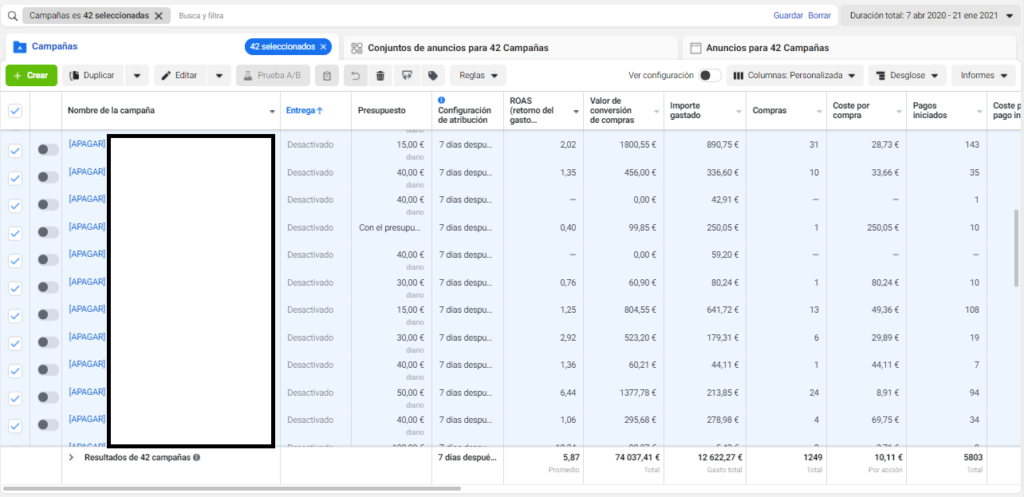Open Importe gastado column dropdown arrow
This screenshot has width=1024, height=497.
tap(739, 112)
